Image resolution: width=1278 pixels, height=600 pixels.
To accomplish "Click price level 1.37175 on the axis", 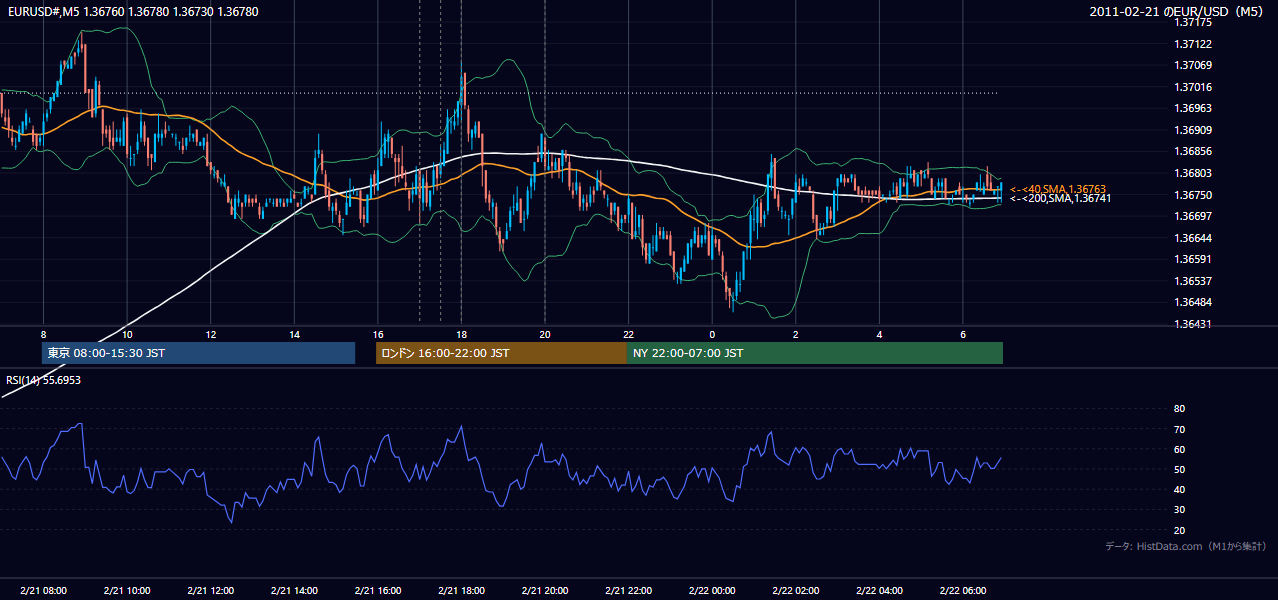I will [1192, 22].
